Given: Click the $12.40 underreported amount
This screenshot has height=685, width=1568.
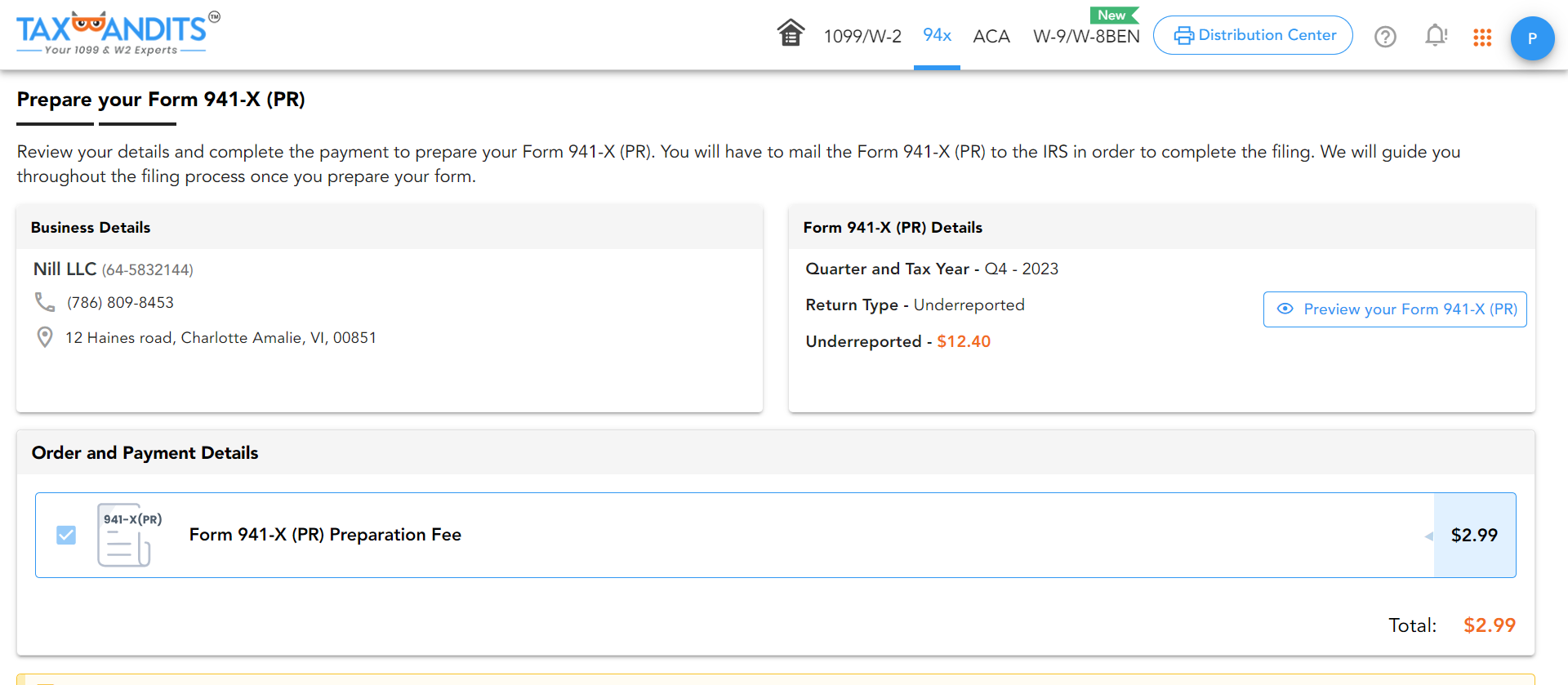Looking at the screenshot, I should 964,341.
